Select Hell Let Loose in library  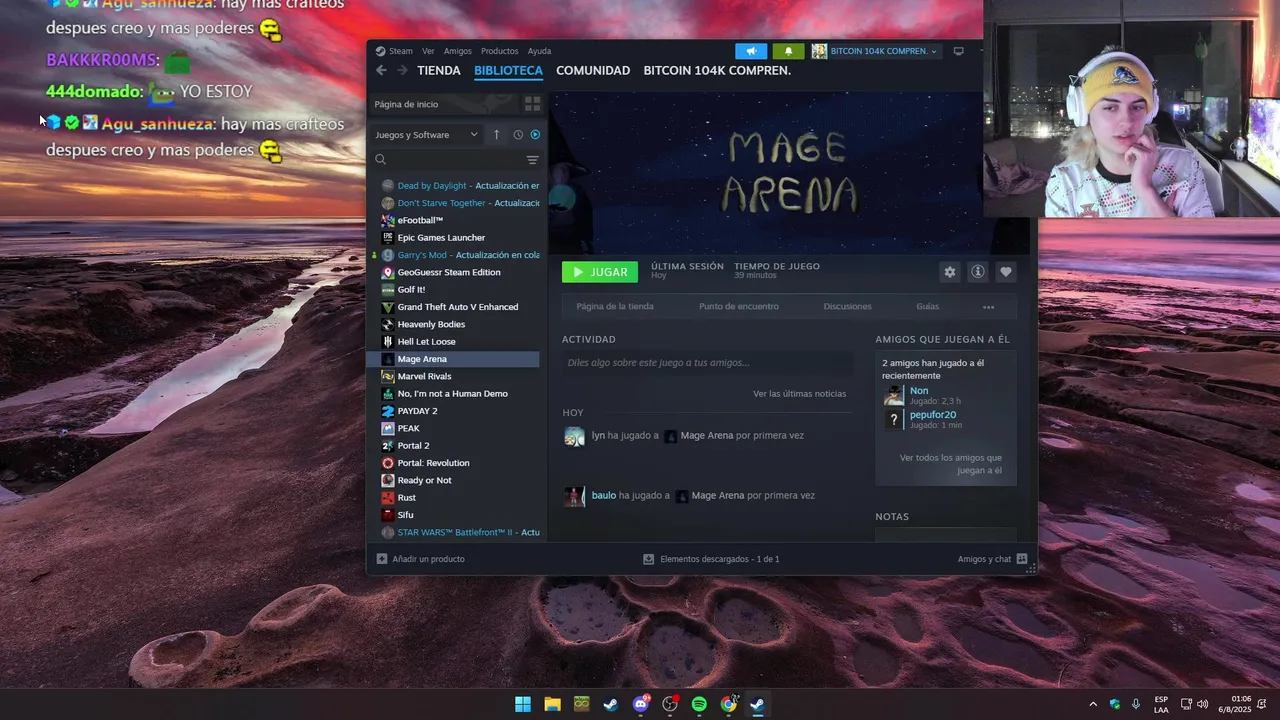pyautogui.click(x=460, y=342)
